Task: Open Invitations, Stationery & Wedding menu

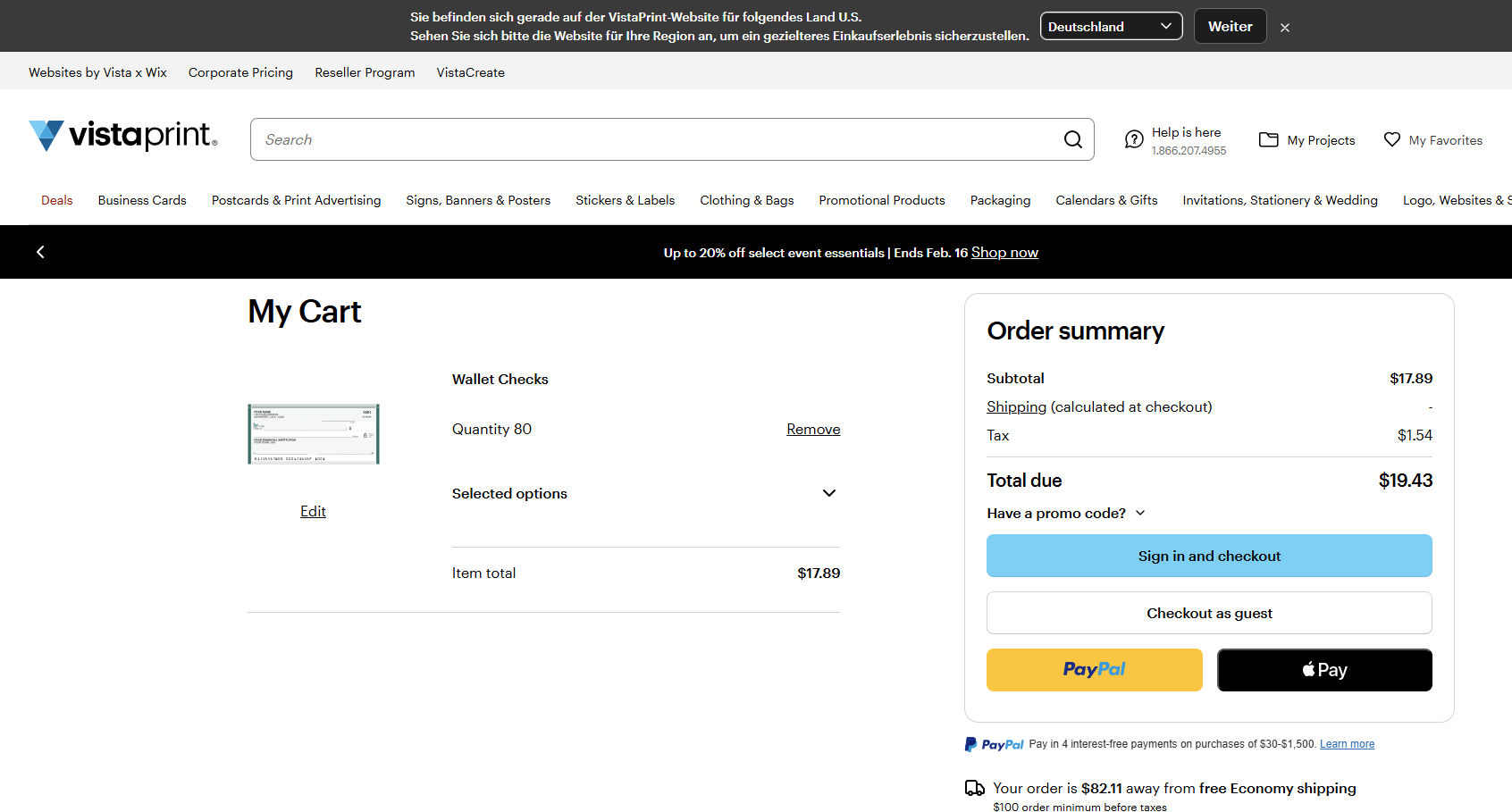Action: (x=1281, y=200)
